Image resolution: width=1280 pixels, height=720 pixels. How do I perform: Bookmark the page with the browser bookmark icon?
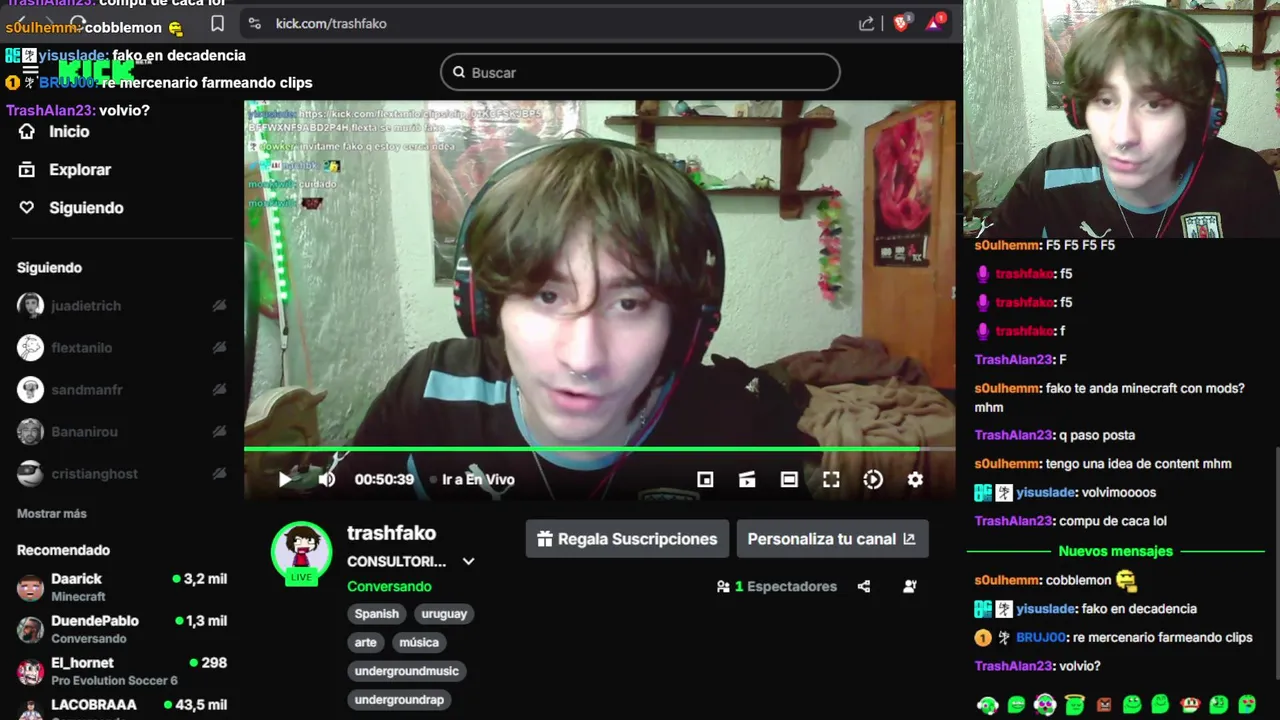coord(218,24)
